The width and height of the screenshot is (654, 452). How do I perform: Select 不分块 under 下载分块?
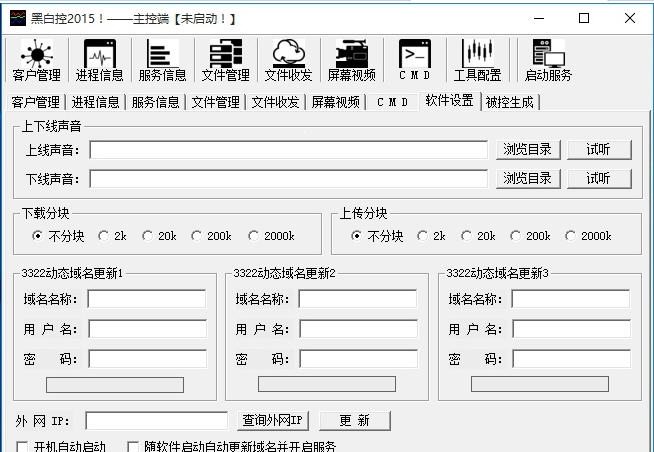pyautogui.click(x=58, y=236)
